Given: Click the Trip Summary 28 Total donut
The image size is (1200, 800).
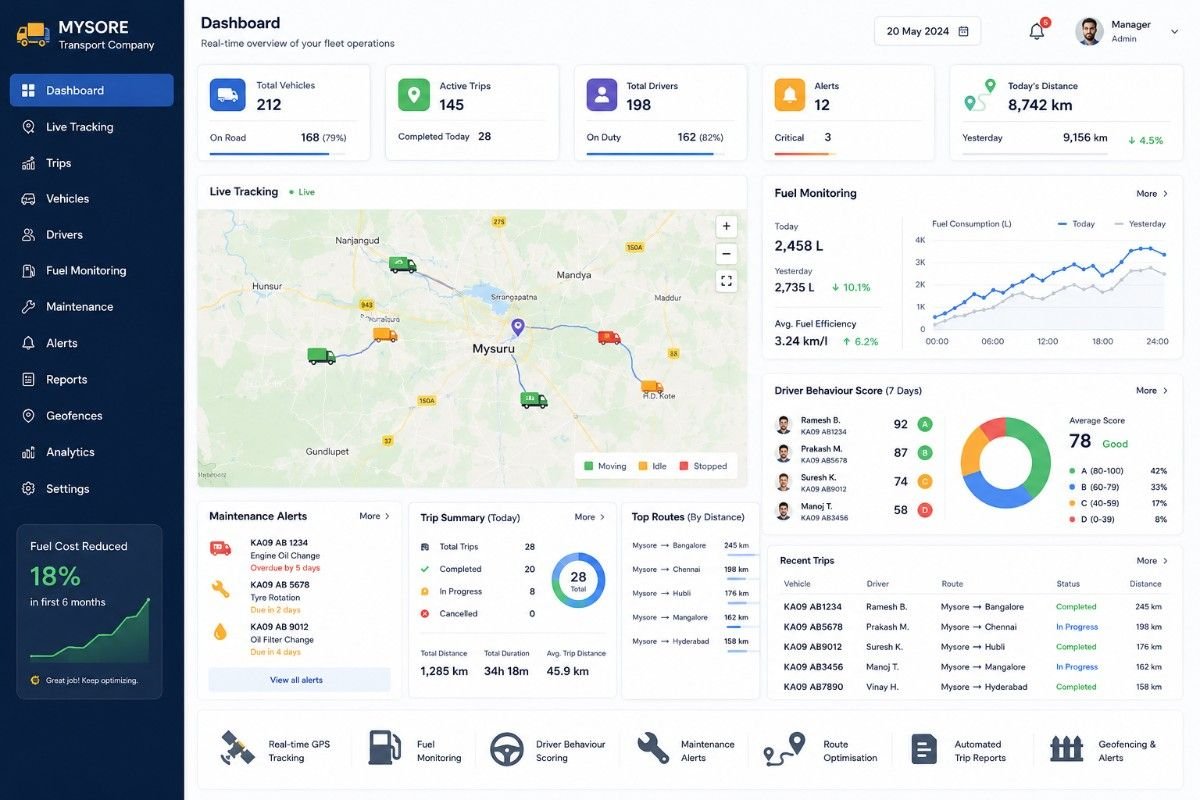Looking at the screenshot, I should 578,580.
